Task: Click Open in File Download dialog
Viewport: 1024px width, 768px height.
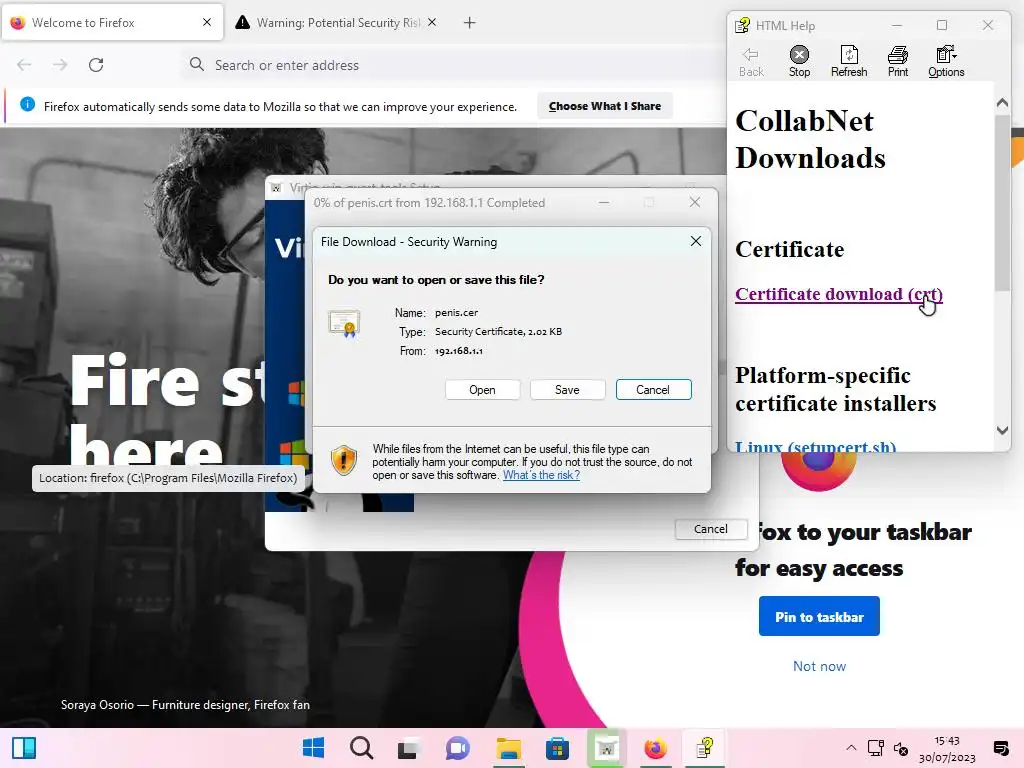Action: pos(483,390)
